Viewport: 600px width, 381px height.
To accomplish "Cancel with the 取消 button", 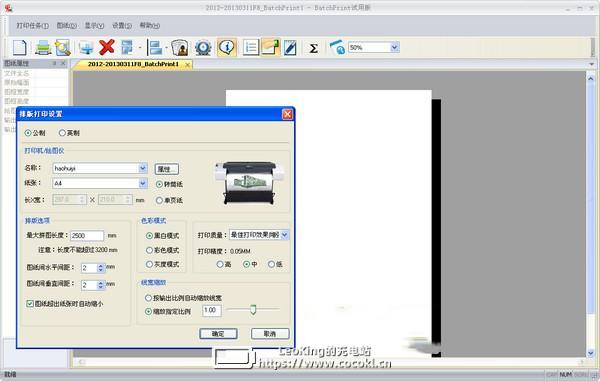I will pos(270,334).
